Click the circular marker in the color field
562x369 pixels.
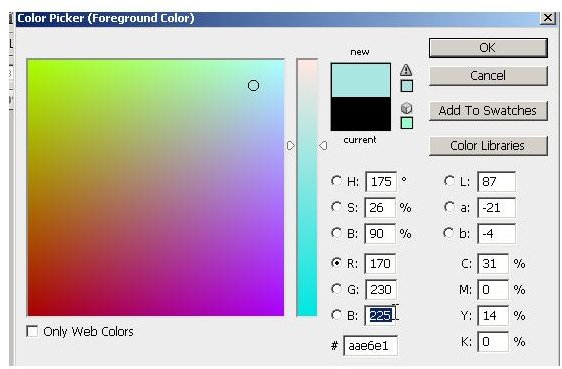click(x=253, y=86)
